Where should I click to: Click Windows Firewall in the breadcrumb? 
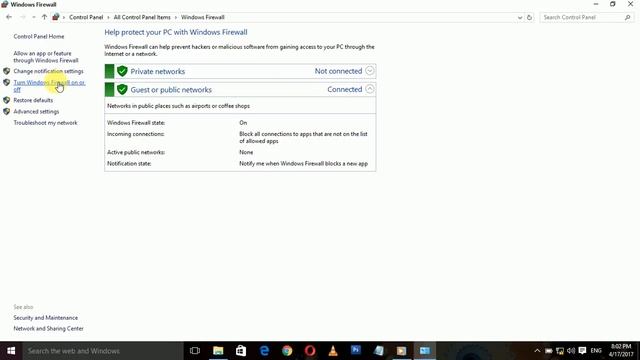202,17
